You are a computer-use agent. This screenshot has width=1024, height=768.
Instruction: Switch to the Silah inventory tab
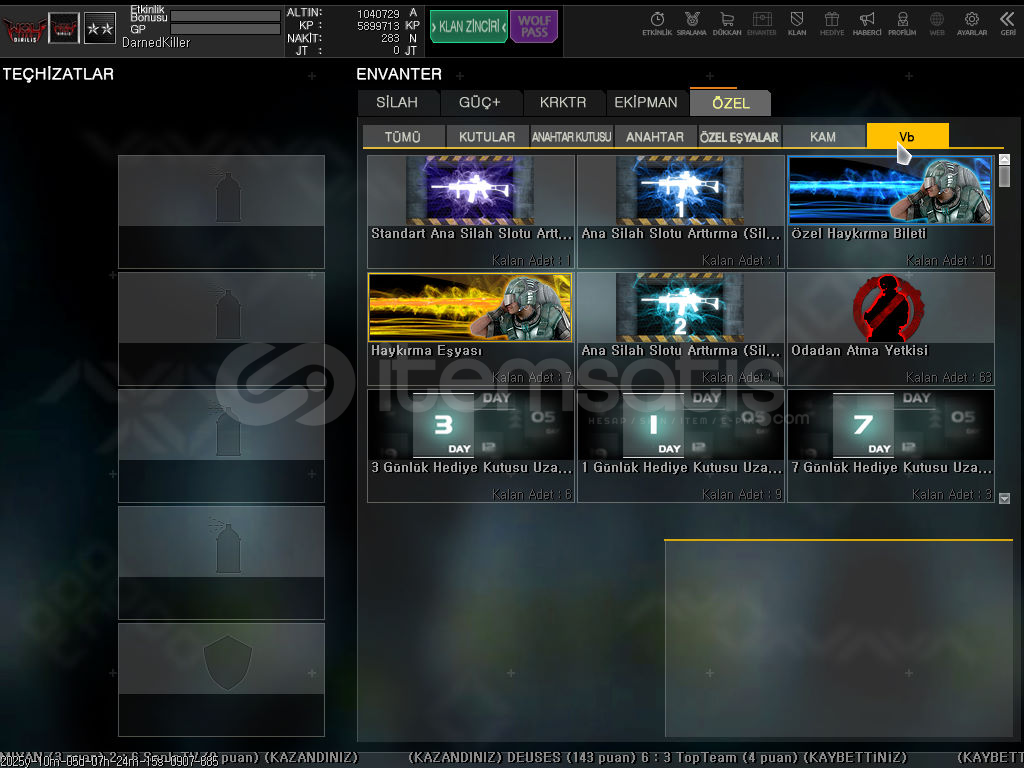click(x=397, y=103)
